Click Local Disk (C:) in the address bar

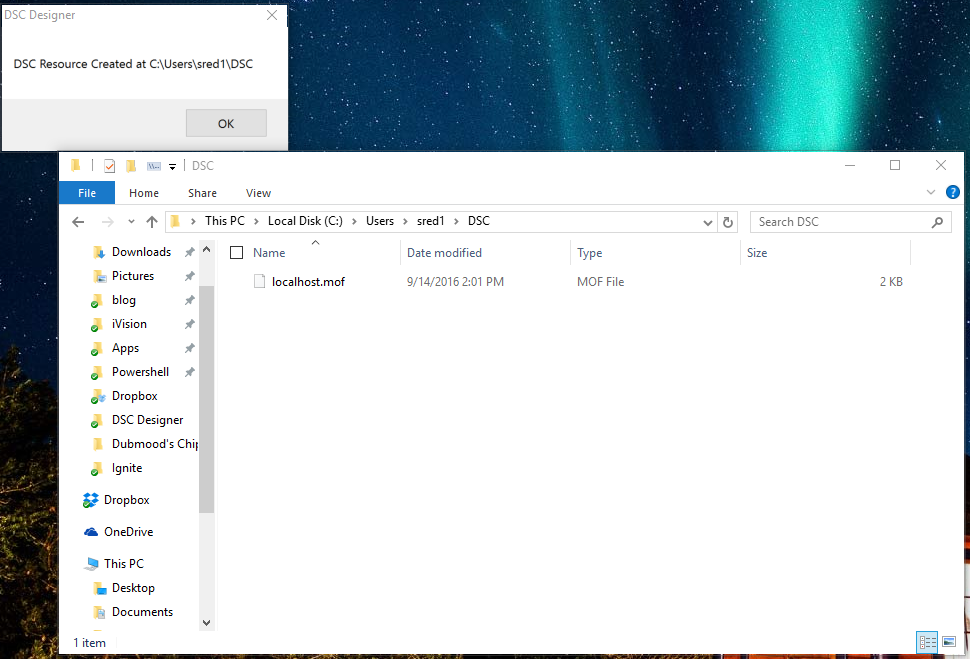305,221
